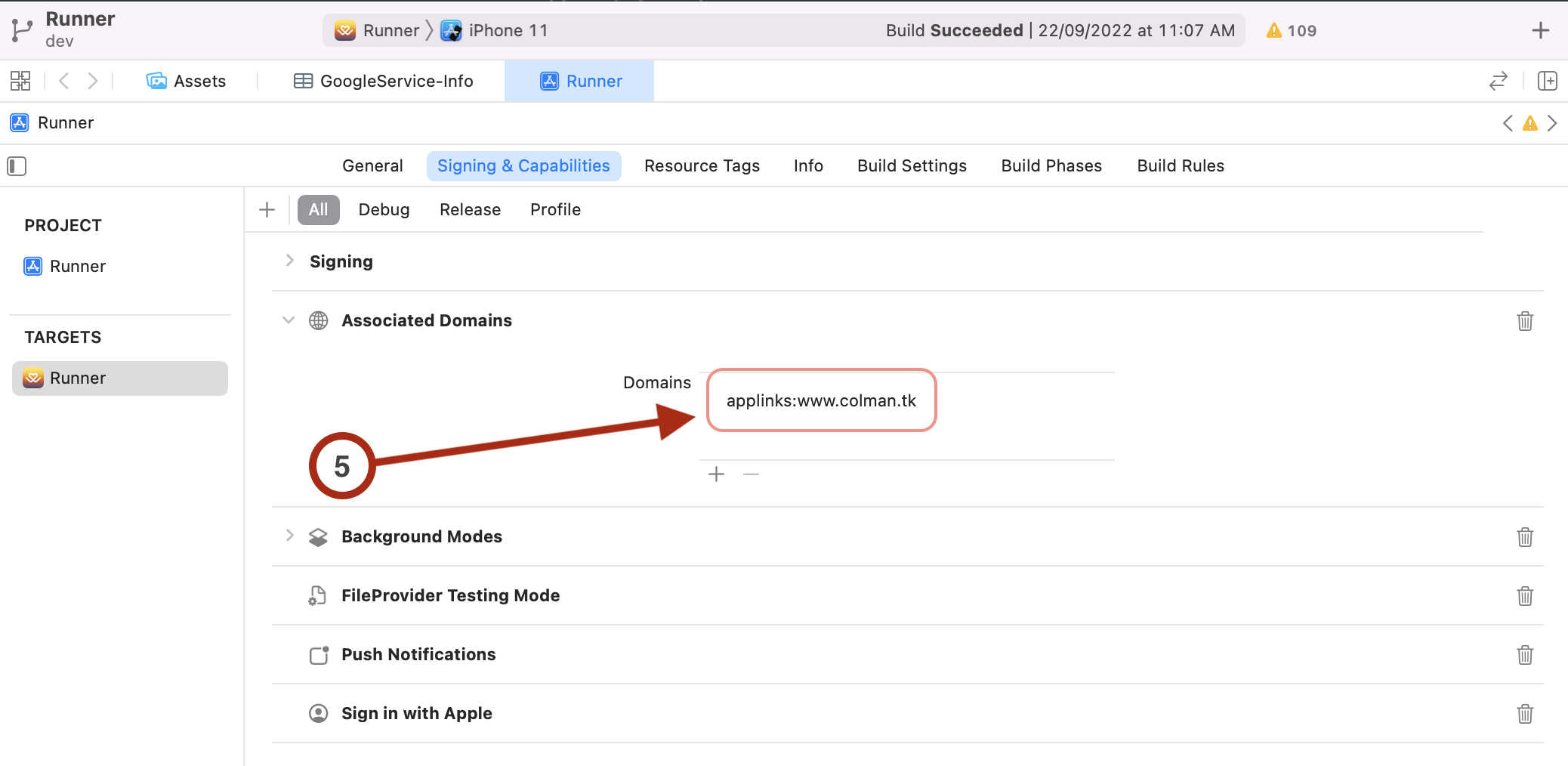Select the Debug configuration filter
Screen dimensions: 1568x766
coord(384,209)
